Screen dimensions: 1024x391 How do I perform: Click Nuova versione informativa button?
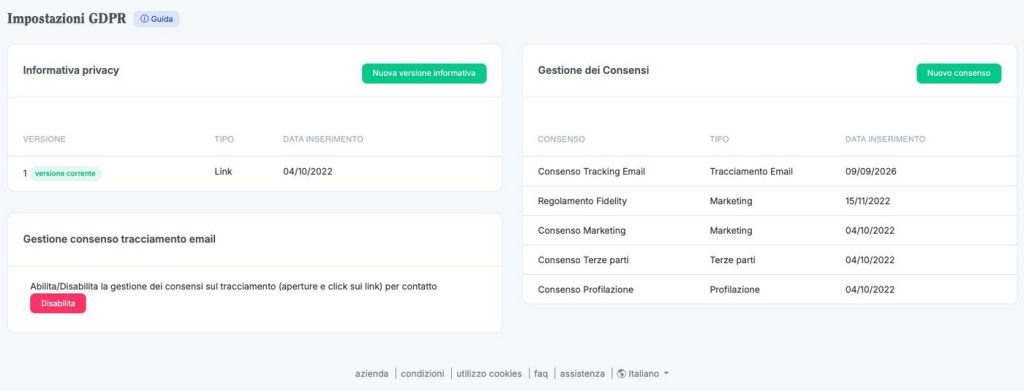424,74
